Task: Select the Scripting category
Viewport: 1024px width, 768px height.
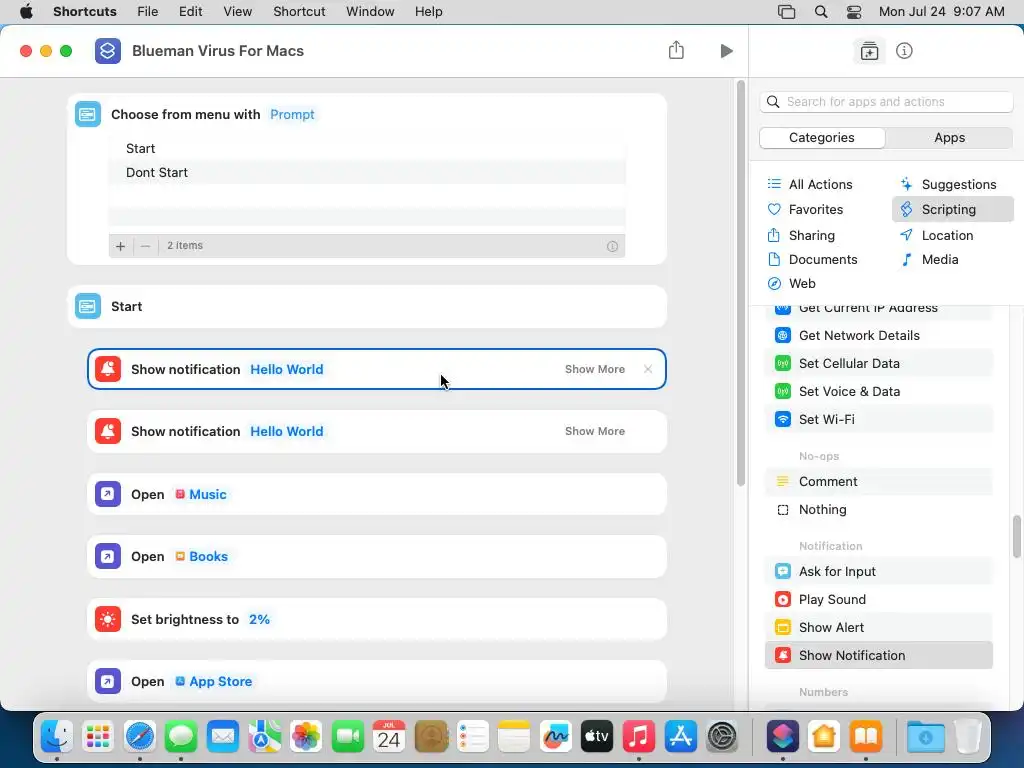Action: pos(952,210)
